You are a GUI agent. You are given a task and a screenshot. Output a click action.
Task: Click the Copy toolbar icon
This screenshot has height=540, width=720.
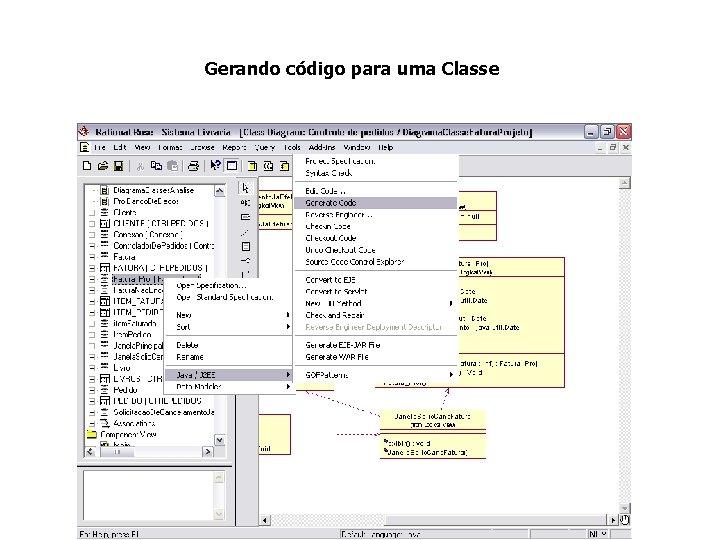click(x=156, y=166)
